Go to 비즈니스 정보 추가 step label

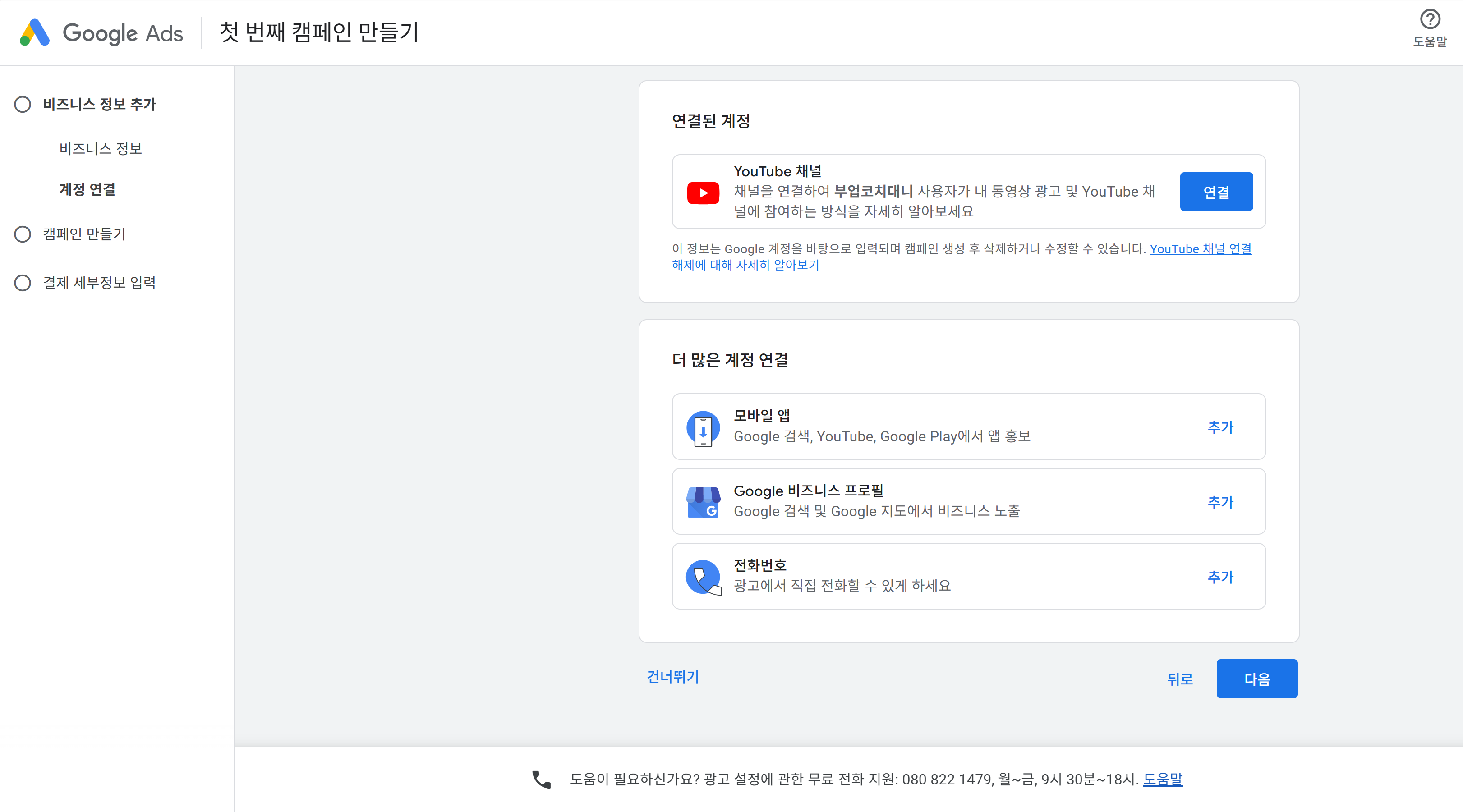click(99, 105)
